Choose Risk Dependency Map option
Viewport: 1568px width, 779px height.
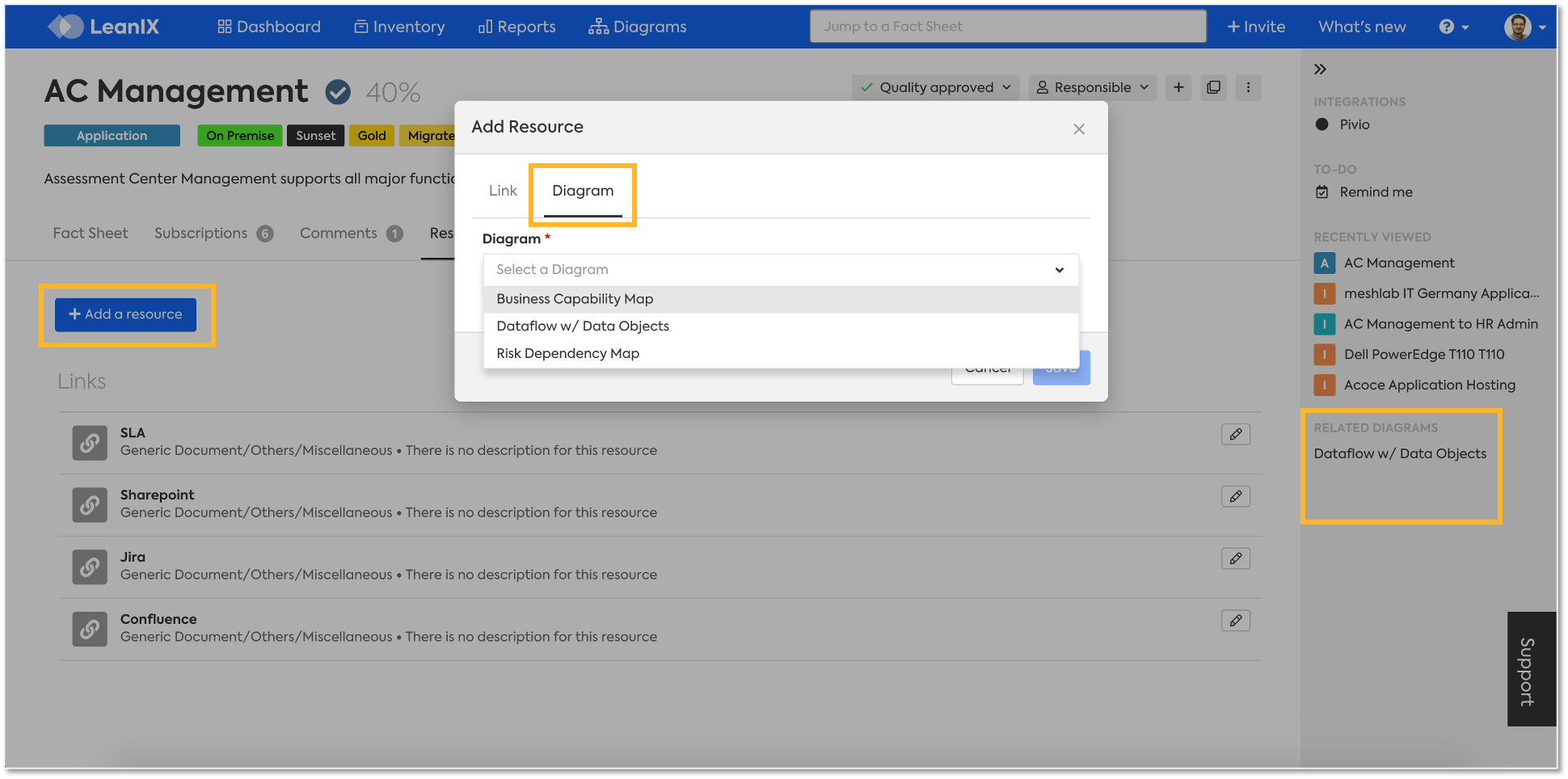[x=781, y=354]
